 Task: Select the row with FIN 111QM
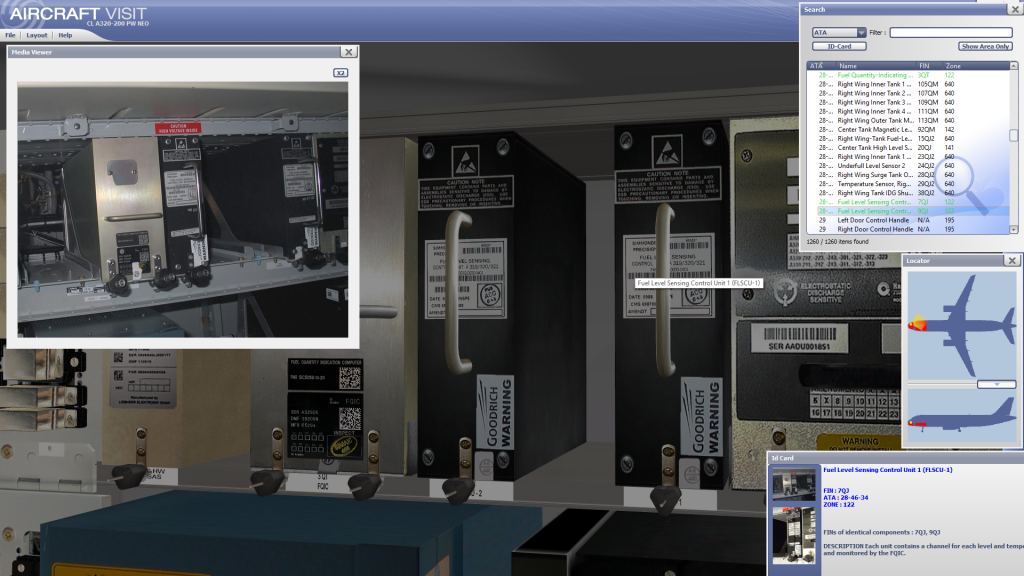(x=908, y=112)
